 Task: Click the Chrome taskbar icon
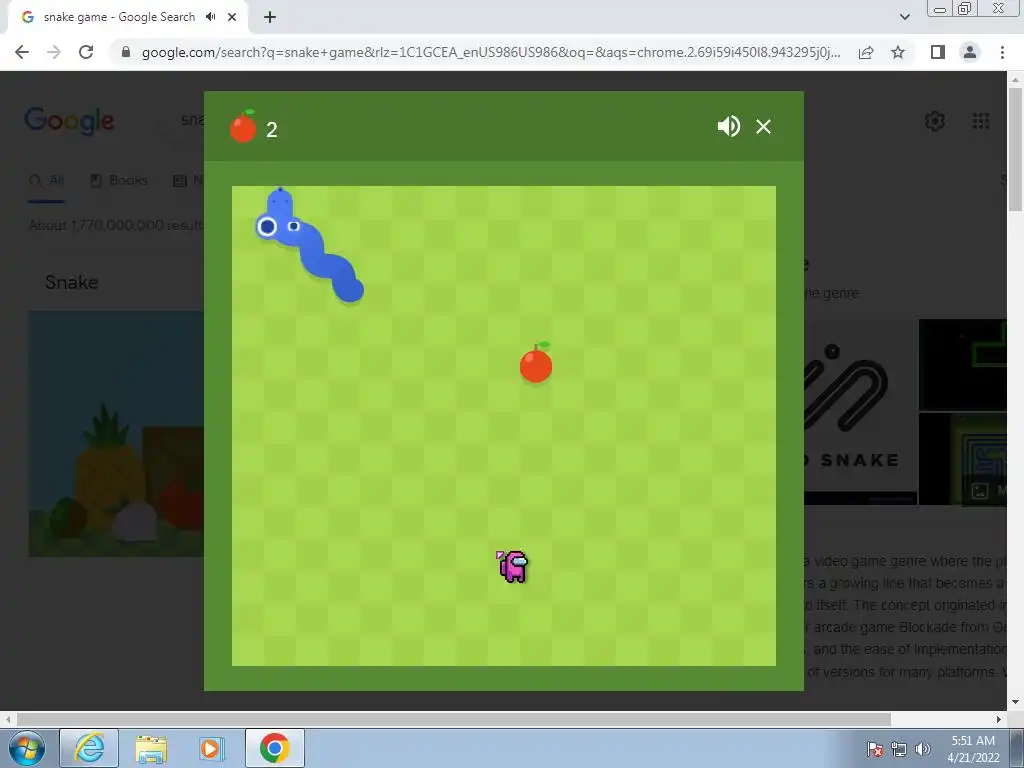tap(275, 748)
